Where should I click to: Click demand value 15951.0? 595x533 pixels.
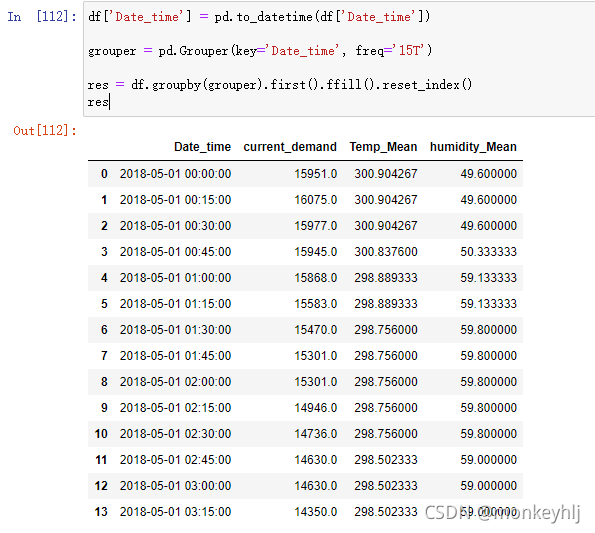tap(316, 174)
